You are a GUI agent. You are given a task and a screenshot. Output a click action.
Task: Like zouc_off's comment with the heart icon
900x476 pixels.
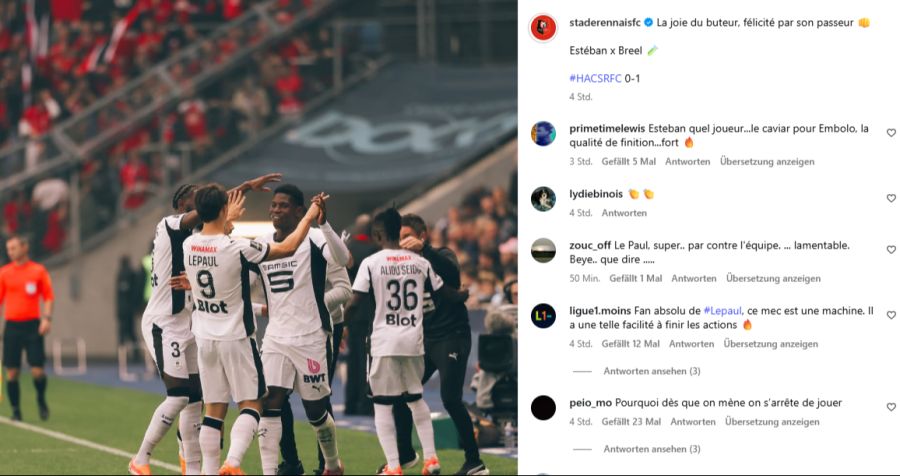(x=891, y=250)
